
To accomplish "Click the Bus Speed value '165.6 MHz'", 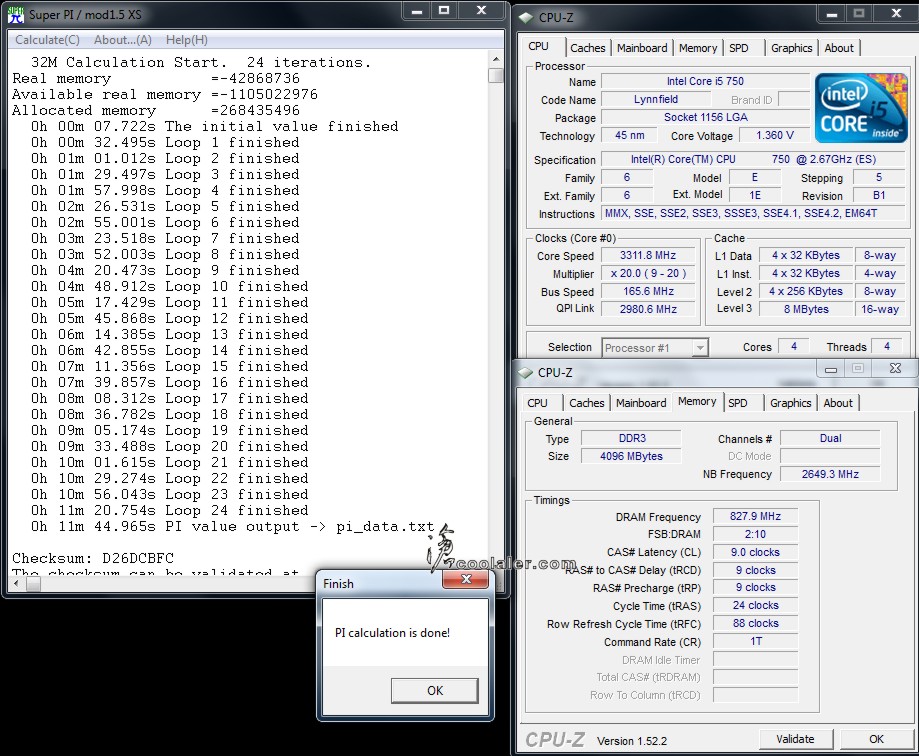I will point(648,291).
